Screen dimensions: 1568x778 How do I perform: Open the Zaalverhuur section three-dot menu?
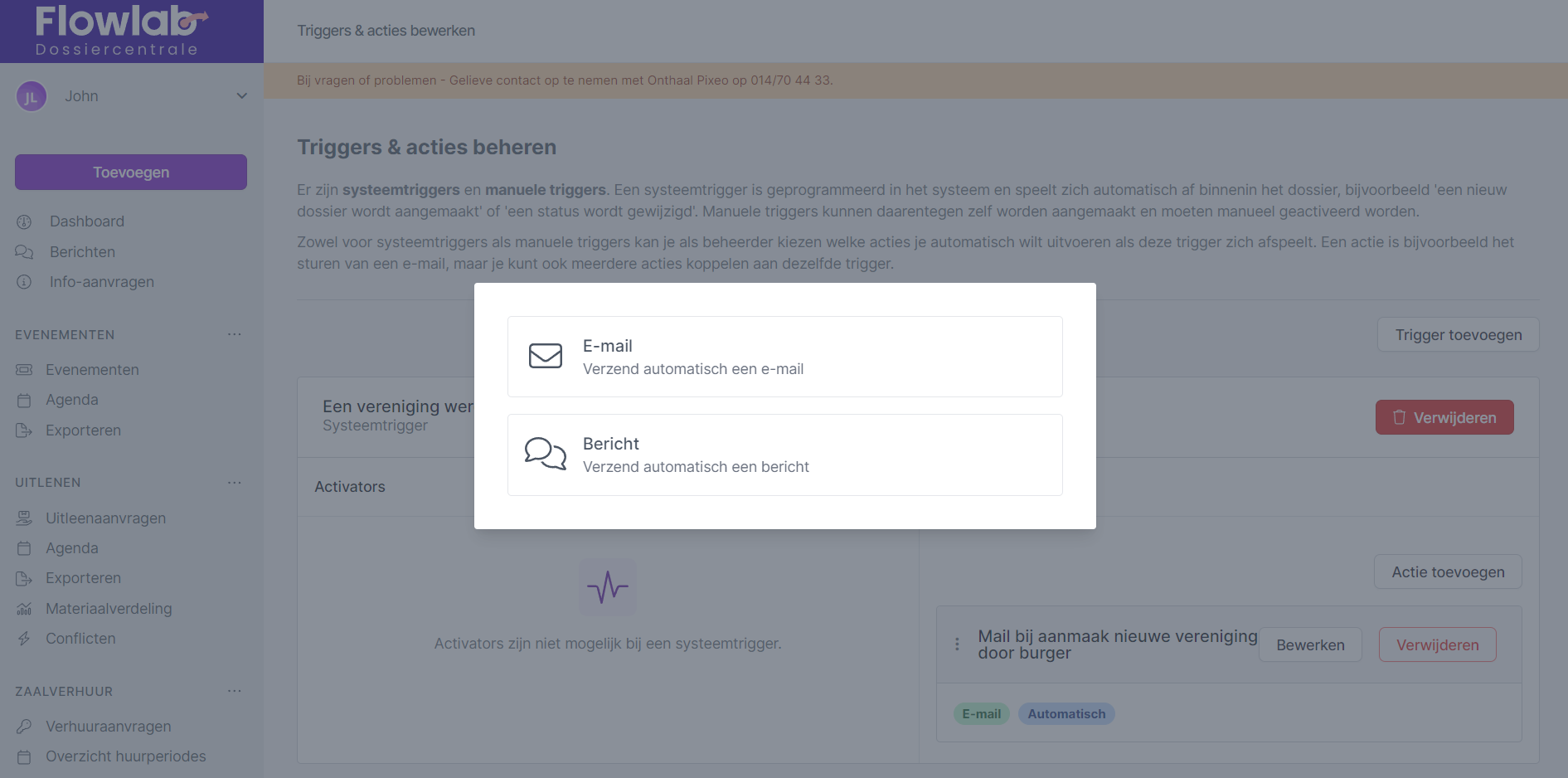click(235, 691)
